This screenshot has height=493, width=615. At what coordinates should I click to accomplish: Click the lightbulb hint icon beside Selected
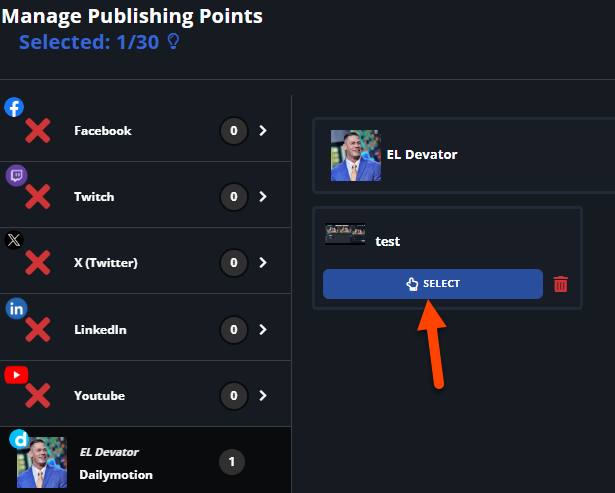173,41
